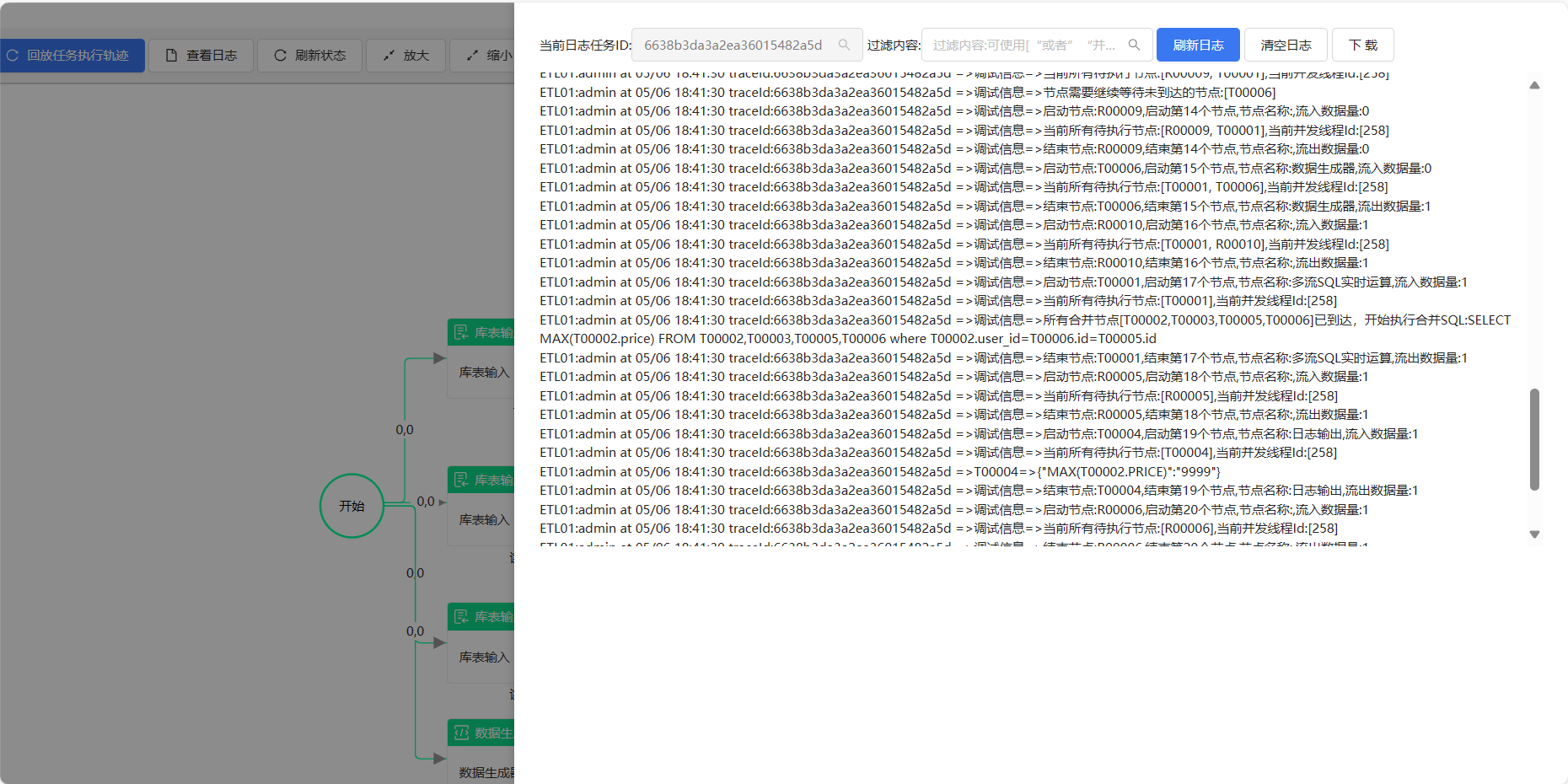
Task: Click log line 启动节点:R00009 启动第14个节点
Action: (954, 110)
